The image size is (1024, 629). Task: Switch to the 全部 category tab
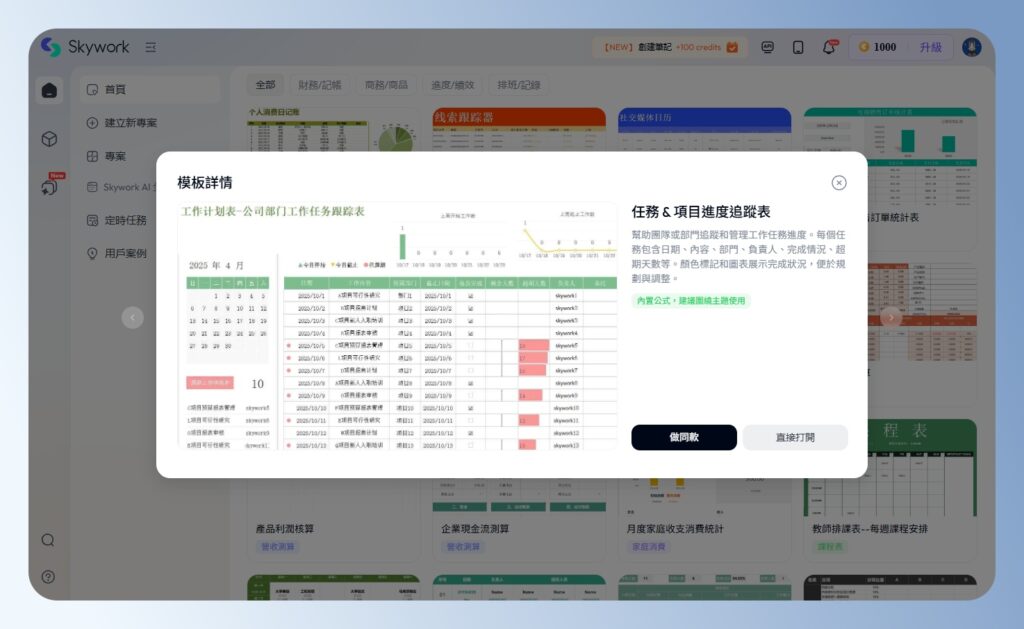click(x=264, y=85)
